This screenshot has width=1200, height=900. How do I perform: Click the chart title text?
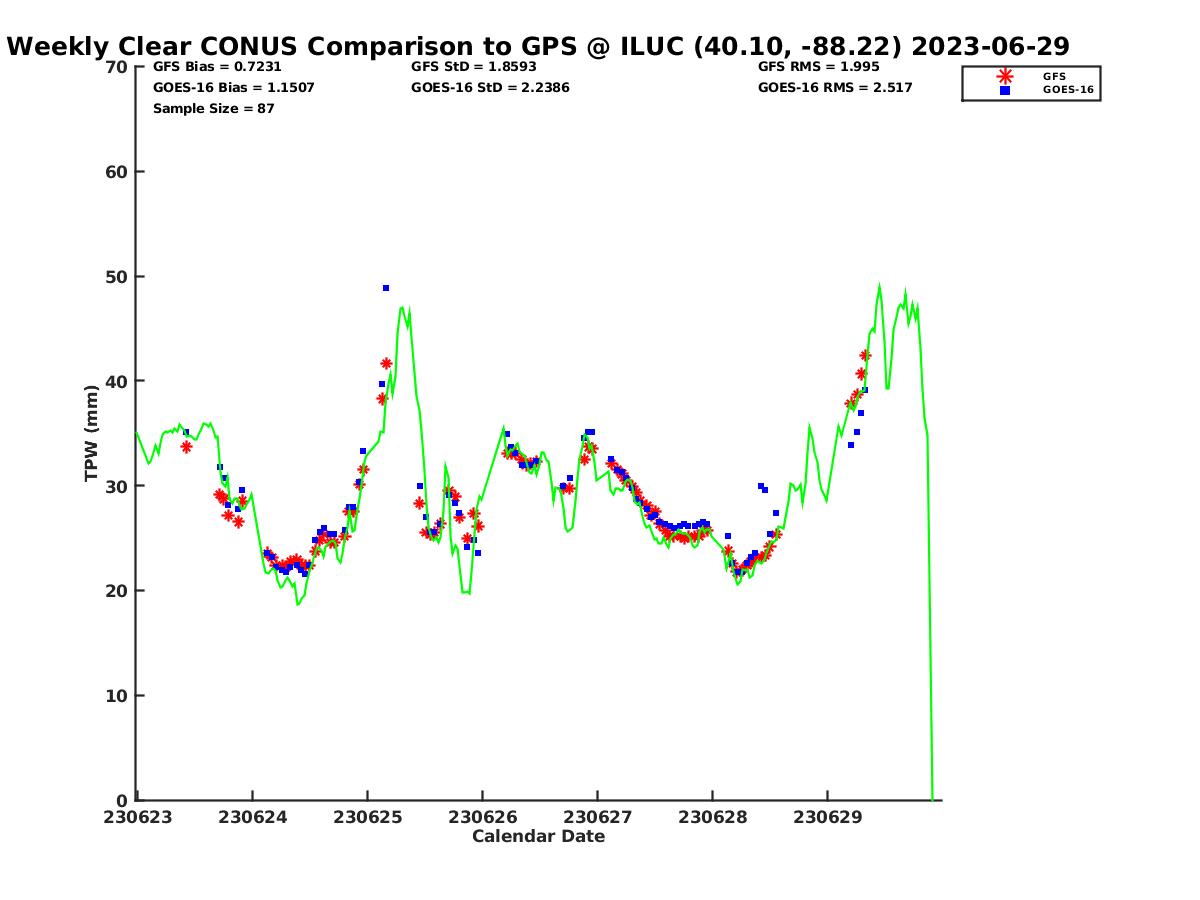click(538, 46)
